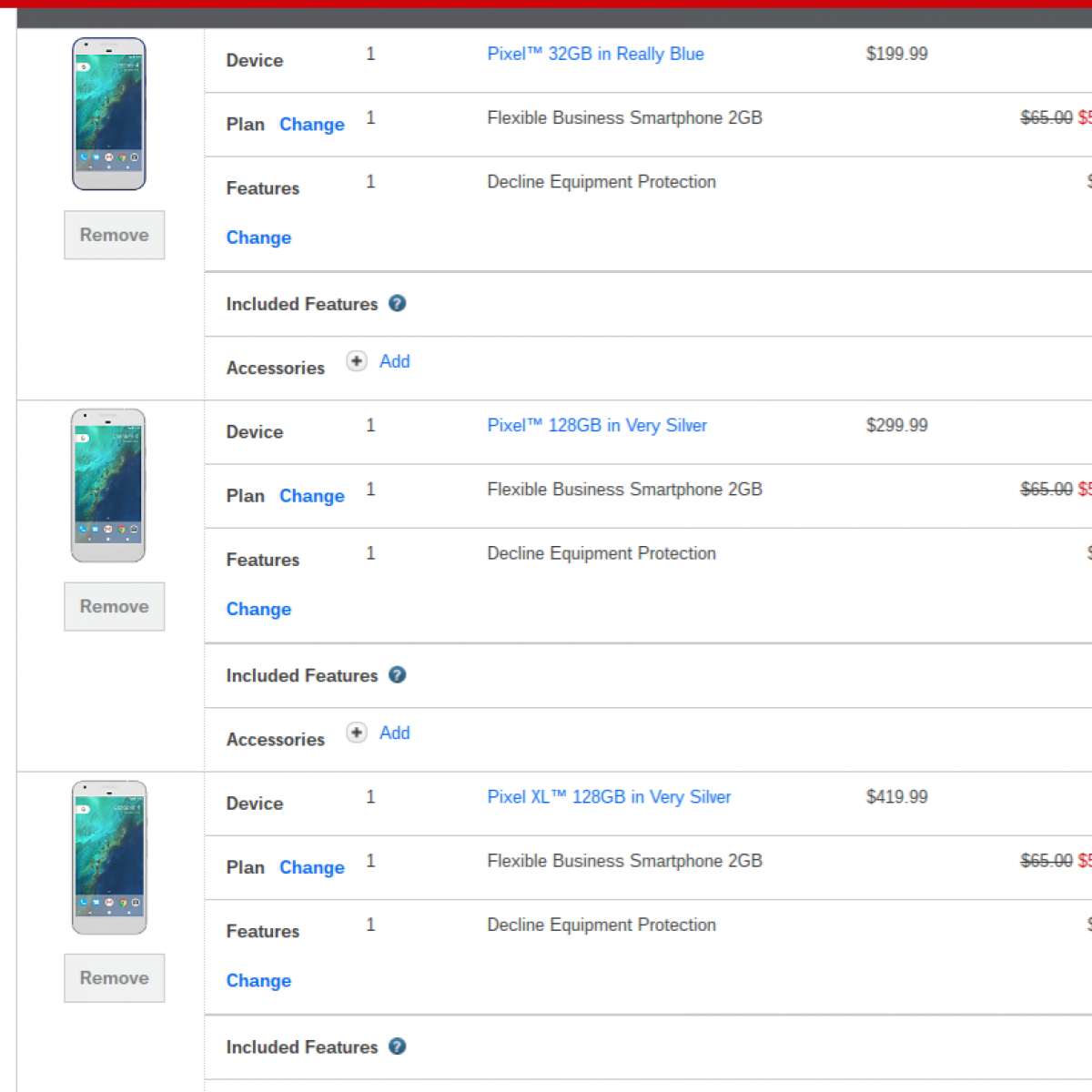The width and height of the screenshot is (1092, 1092).
Task: Click plus icon for Pixel 128GB Very Silver accessories
Action: click(357, 733)
